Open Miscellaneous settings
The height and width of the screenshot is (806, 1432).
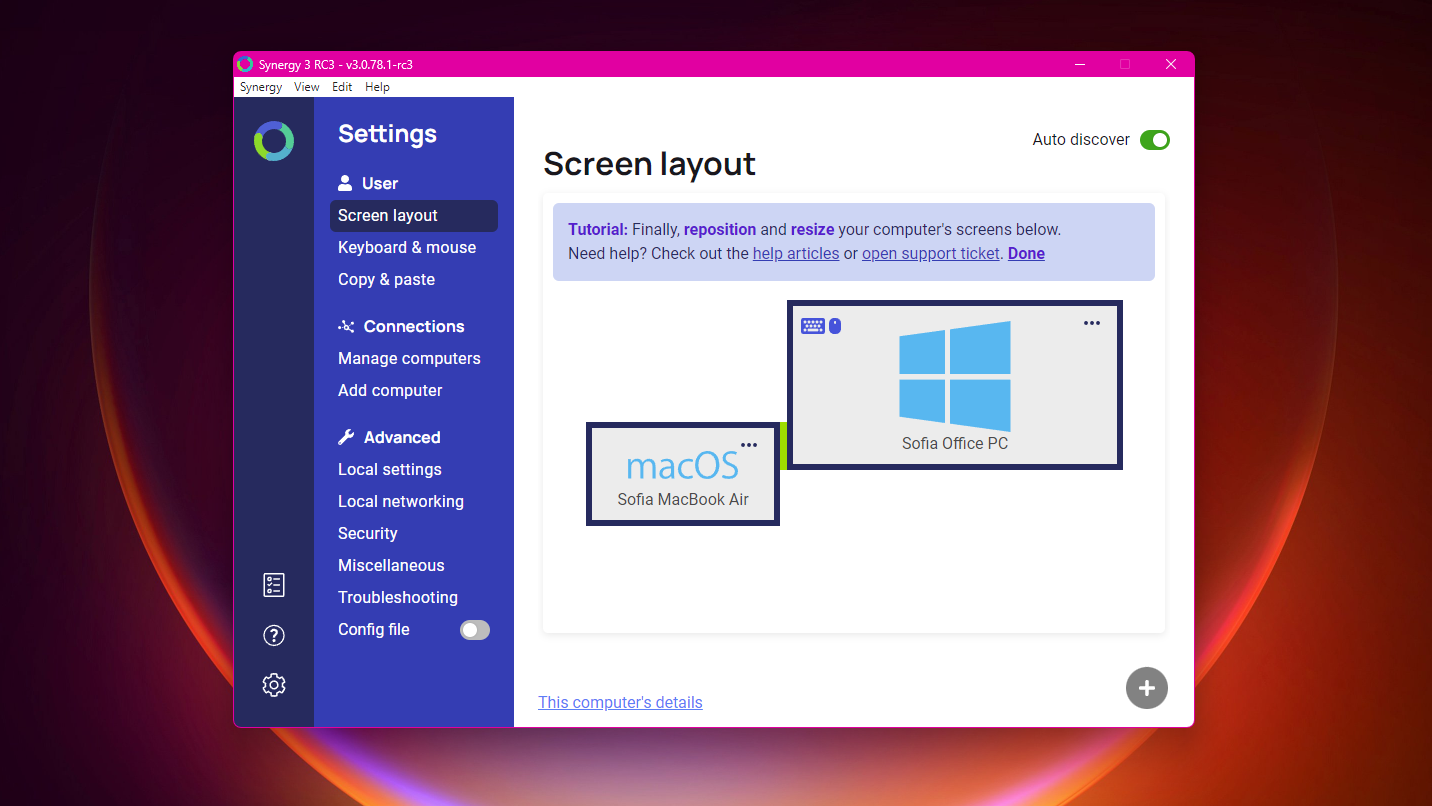(391, 566)
